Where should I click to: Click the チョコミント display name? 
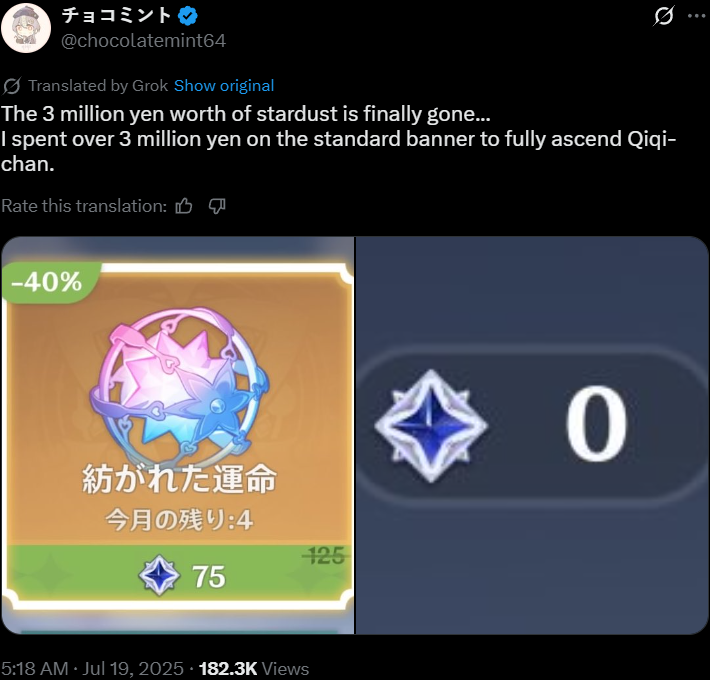116,16
